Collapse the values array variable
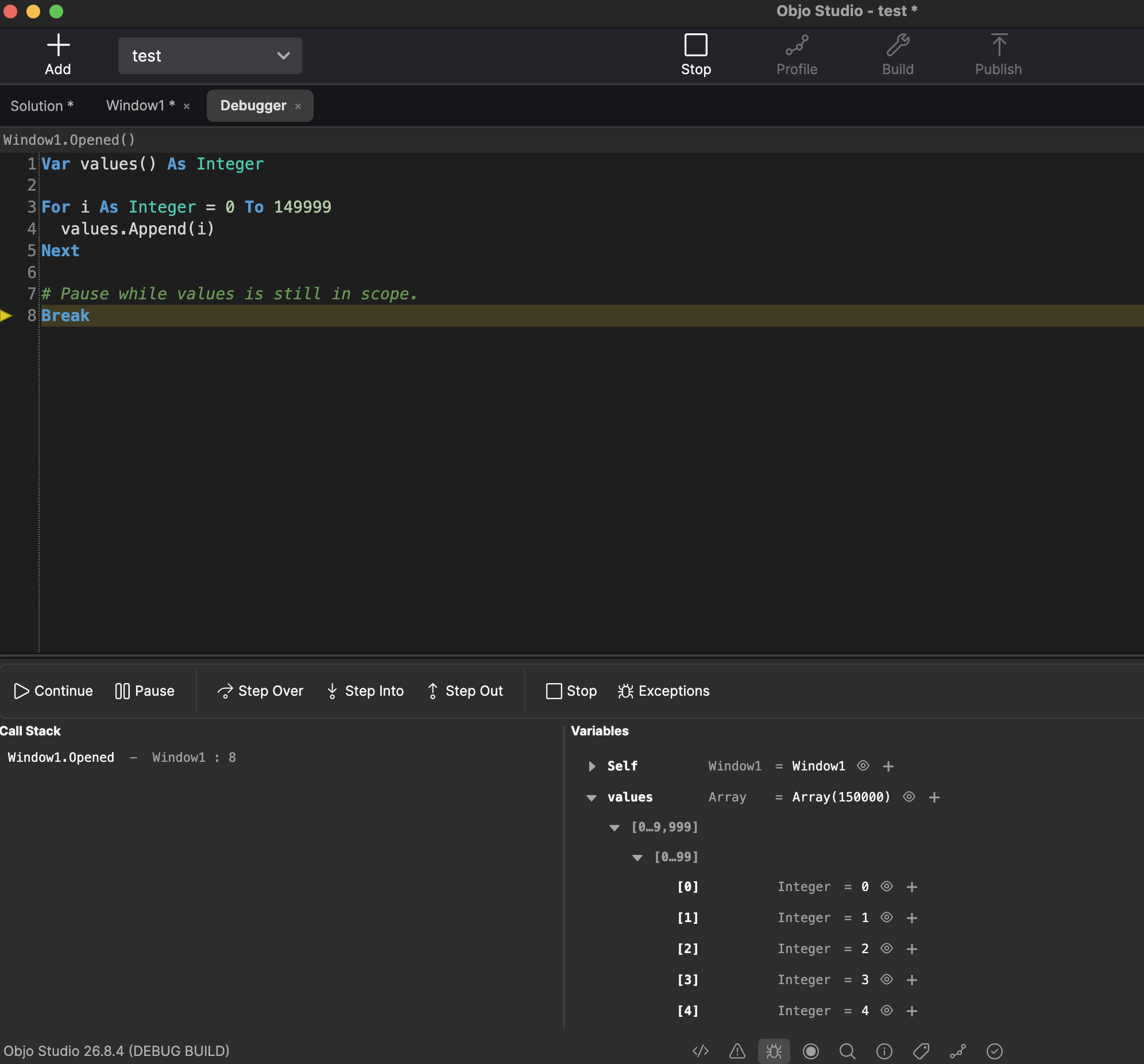The width and height of the screenshot is (1144, 1064). [592, 798]
